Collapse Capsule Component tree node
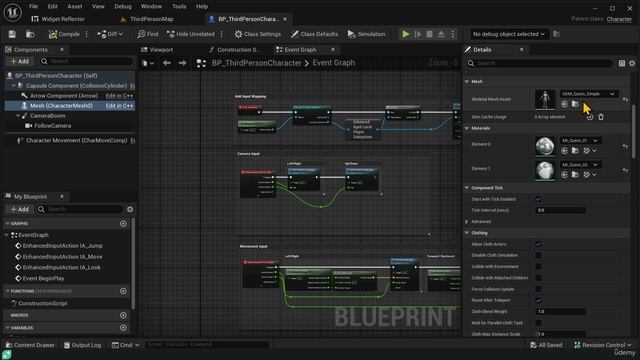Viewport: 640px width, 360px height. pos(13,86)
